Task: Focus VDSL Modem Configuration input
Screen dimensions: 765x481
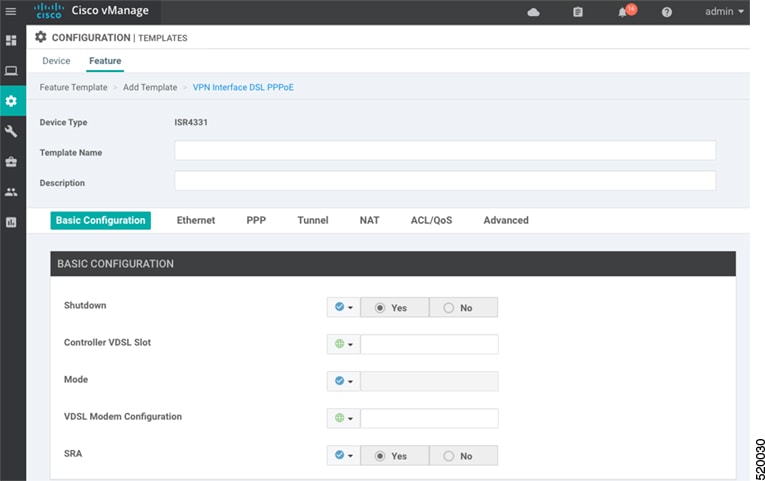Action: pos(429,419)
